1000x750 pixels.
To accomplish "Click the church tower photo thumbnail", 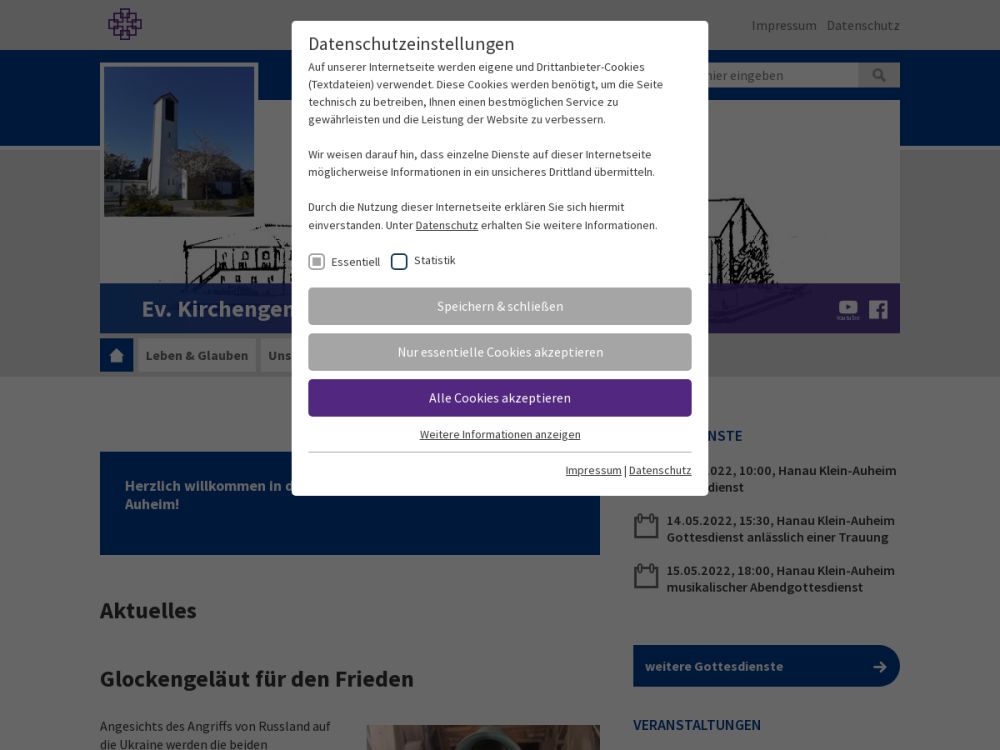I will [179, 141].
